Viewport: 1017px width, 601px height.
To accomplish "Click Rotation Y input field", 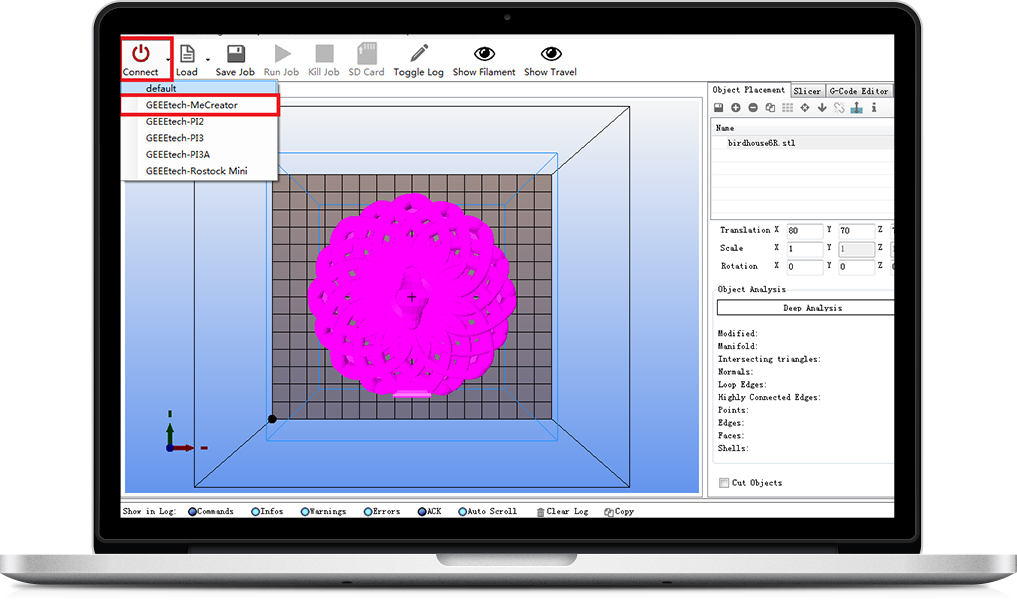I will pos(856,266).
